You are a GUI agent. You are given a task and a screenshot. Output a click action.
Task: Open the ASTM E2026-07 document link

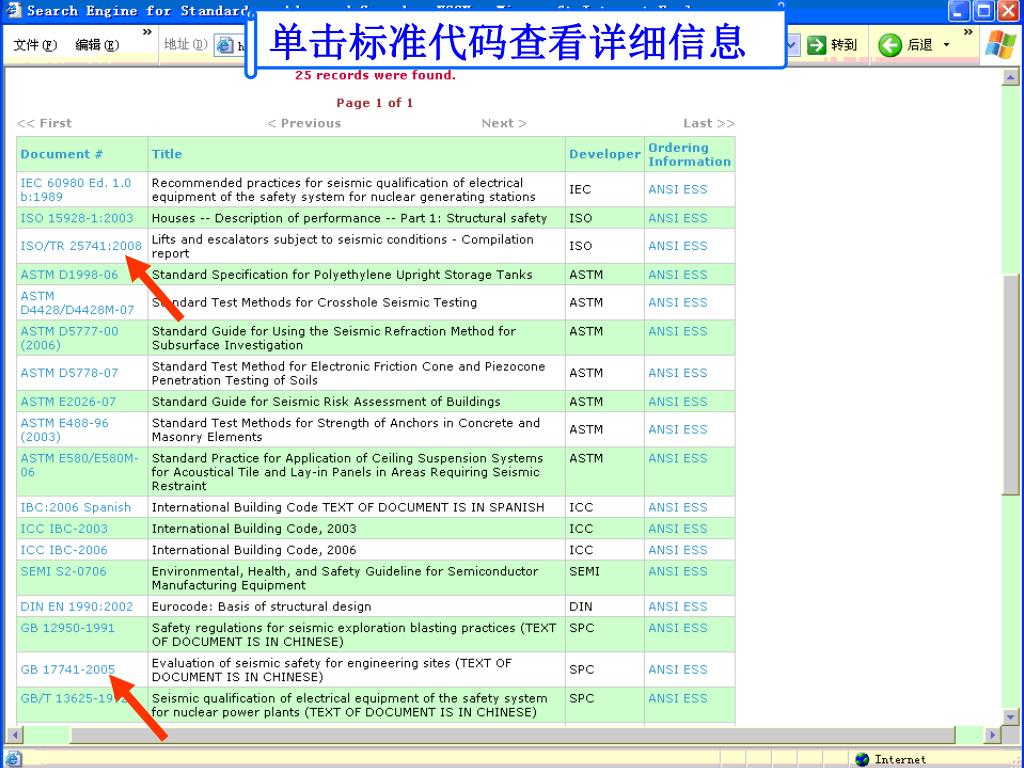click(68, 402)
